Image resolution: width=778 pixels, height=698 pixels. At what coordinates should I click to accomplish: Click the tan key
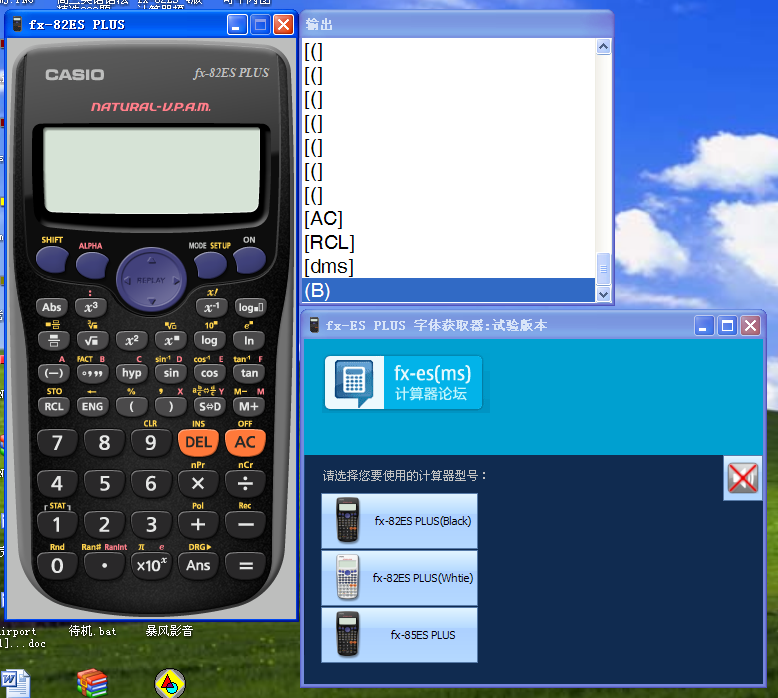[x=249, y=373]
